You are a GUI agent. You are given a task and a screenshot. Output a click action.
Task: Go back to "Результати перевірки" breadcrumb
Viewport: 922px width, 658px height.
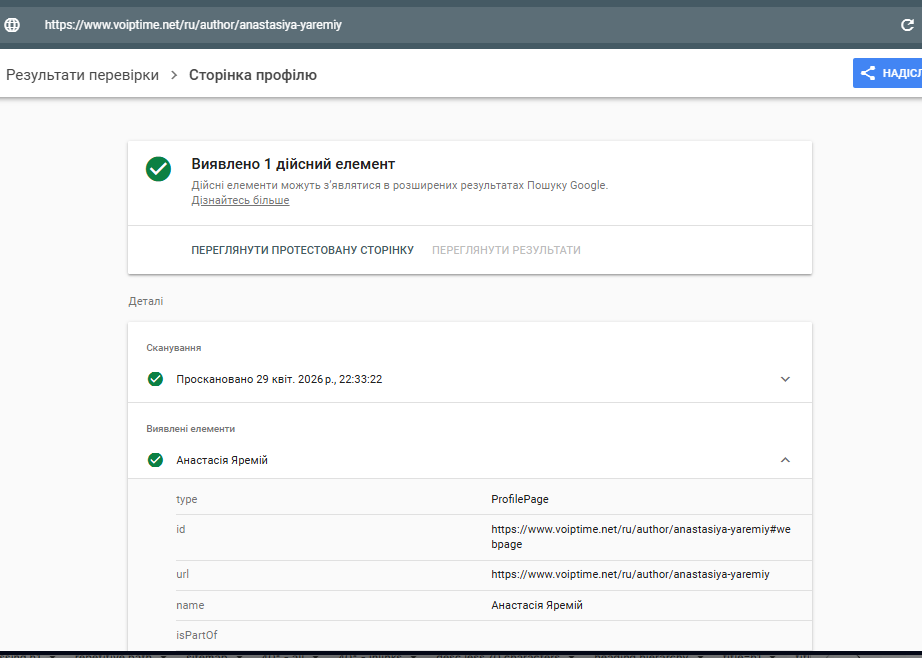pos(83,75)
